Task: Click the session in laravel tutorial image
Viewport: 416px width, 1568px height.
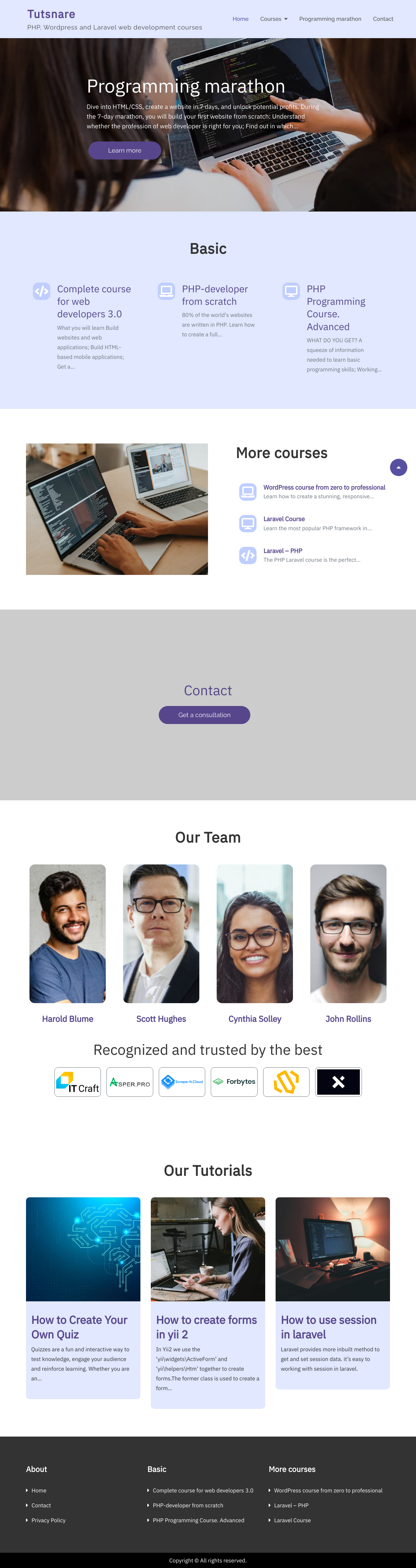Action: click(x=333, y=1249)
